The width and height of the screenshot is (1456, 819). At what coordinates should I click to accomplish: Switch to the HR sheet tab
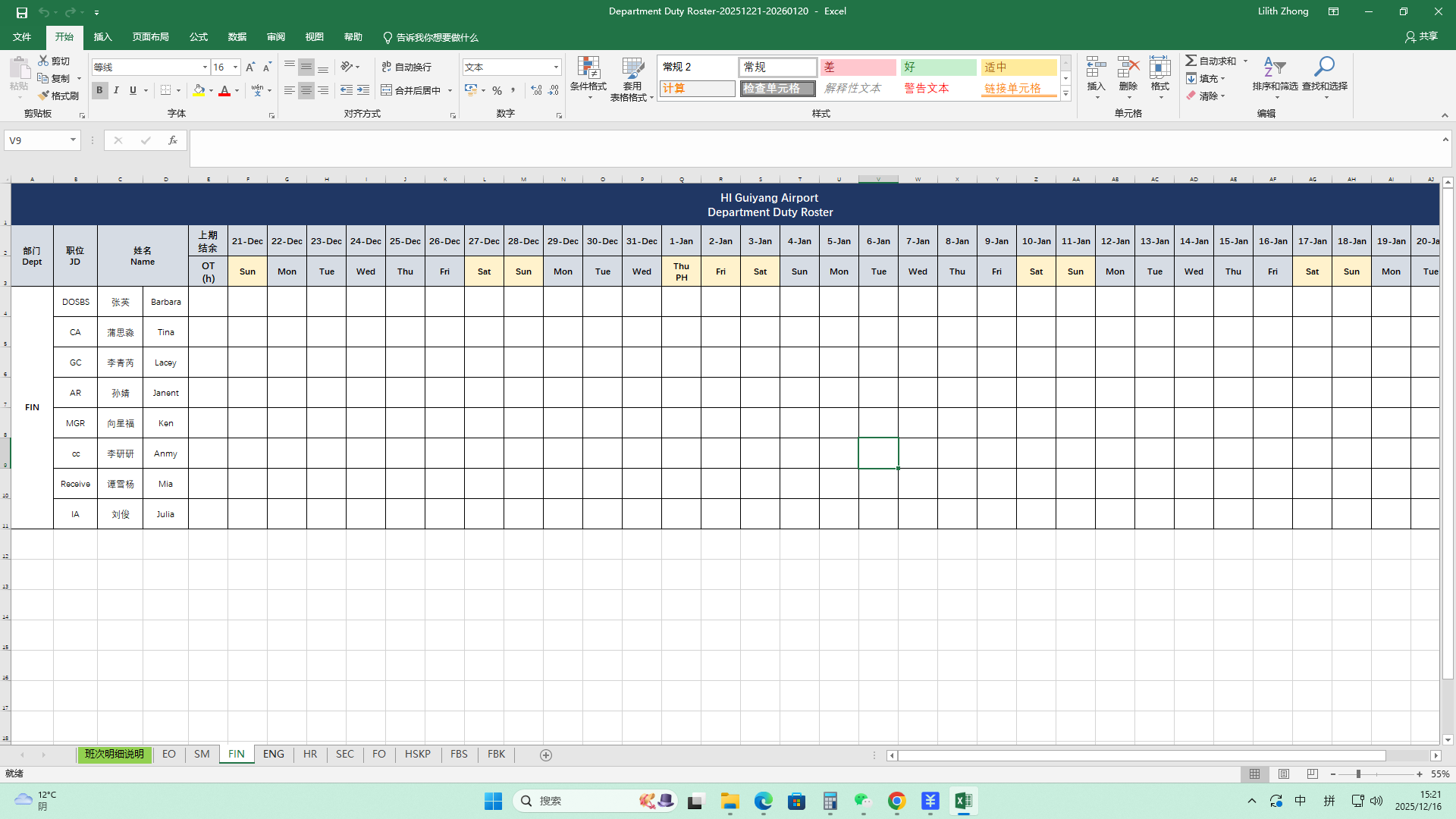tap(310, 755)
